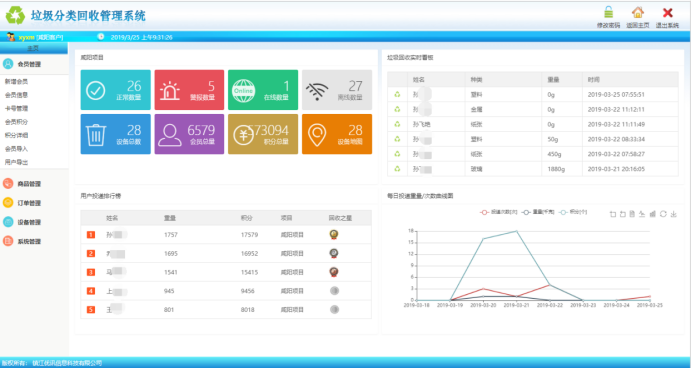
Task: Click the 回收之星 column header
Action: [340, 218]
